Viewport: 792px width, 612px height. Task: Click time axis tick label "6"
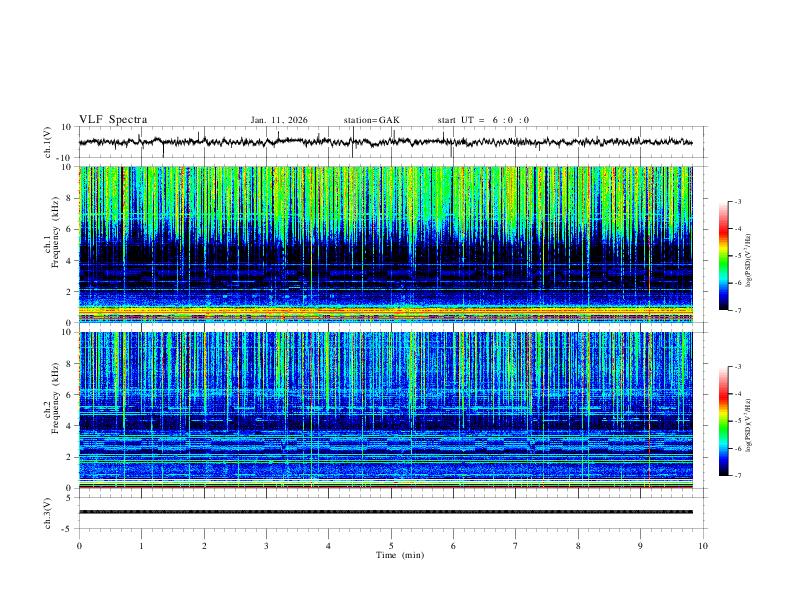click(x=453, y=546)
